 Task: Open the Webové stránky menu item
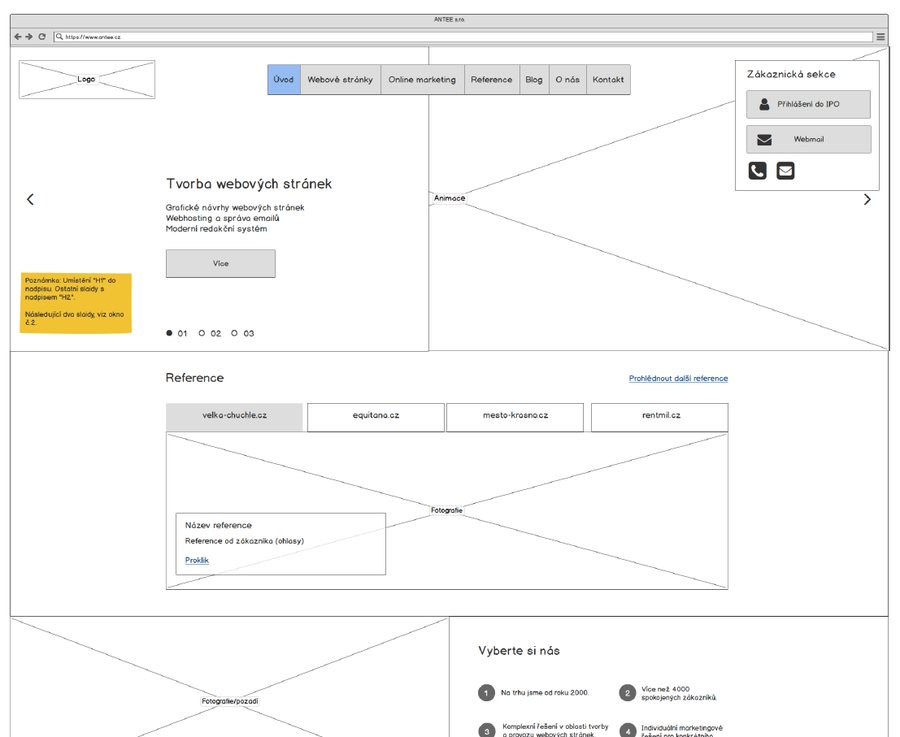pos(340,80)
